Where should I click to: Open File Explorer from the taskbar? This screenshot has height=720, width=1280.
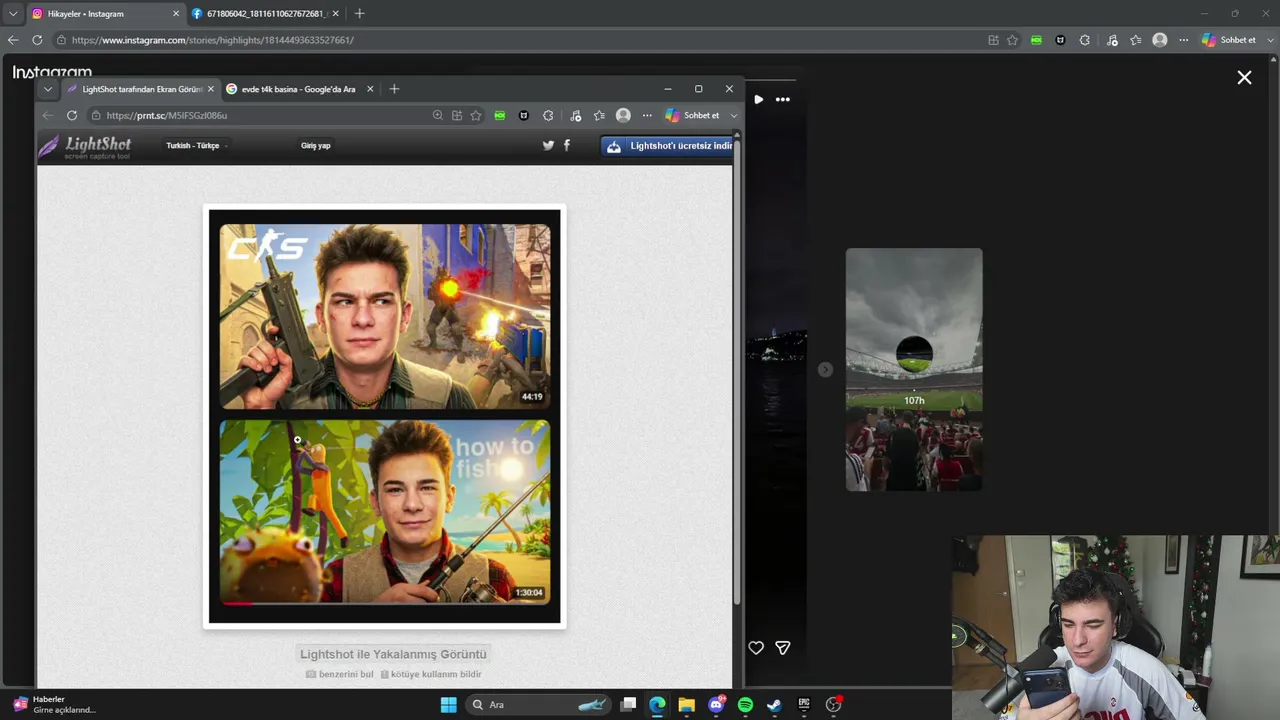pyautogui.click(x=686, y=705)
